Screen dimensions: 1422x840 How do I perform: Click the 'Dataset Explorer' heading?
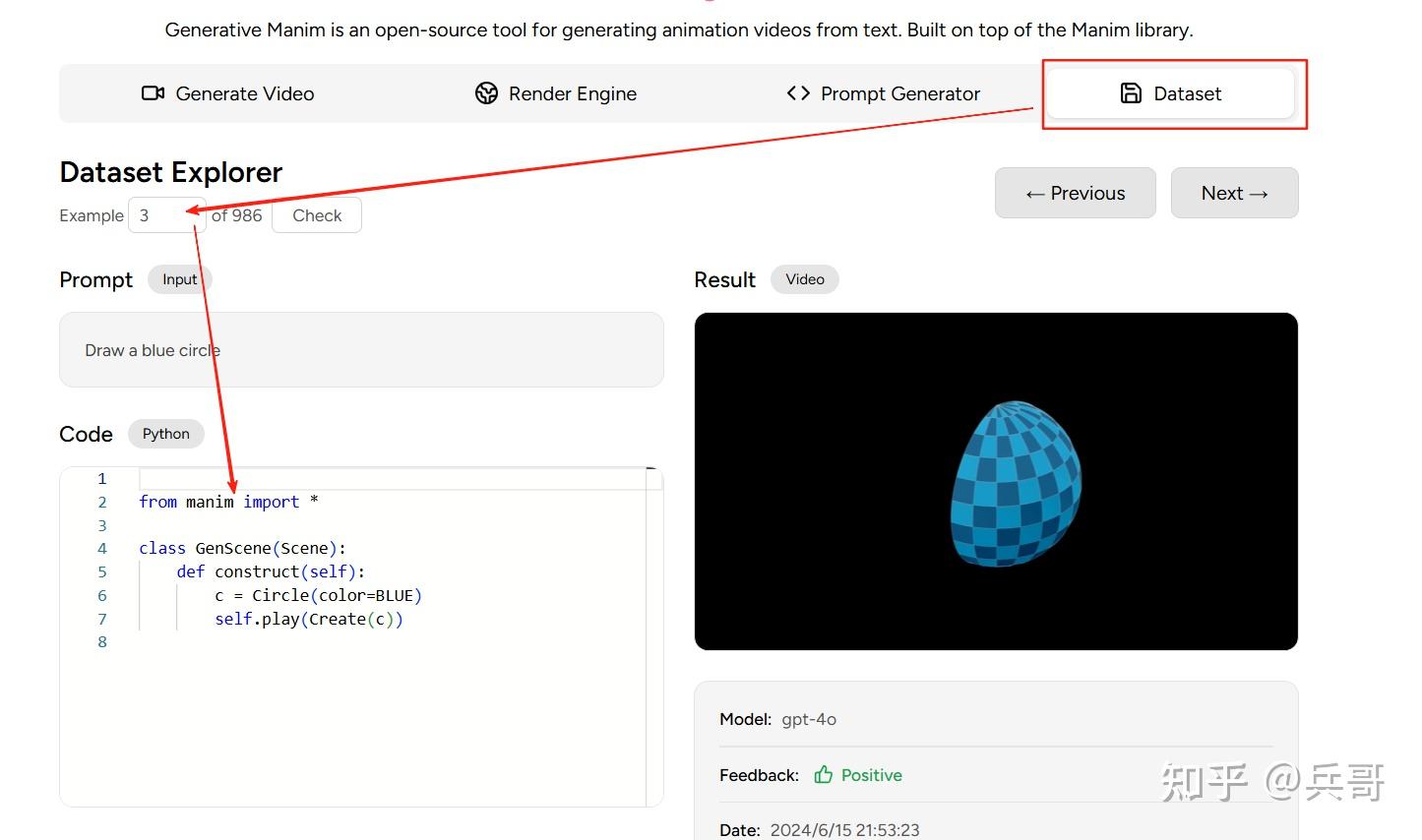(x=171, y=172)
